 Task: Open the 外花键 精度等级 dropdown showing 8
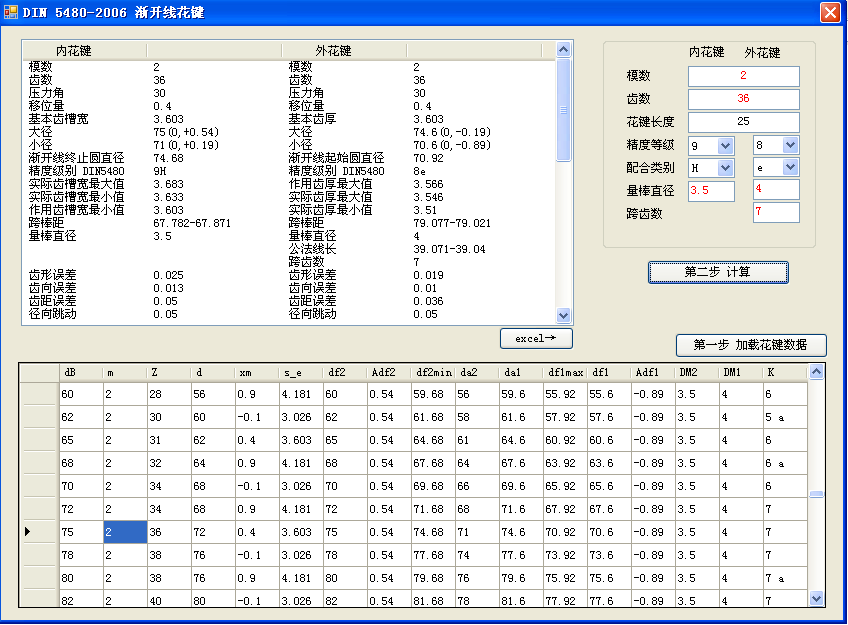click(790, 145)
